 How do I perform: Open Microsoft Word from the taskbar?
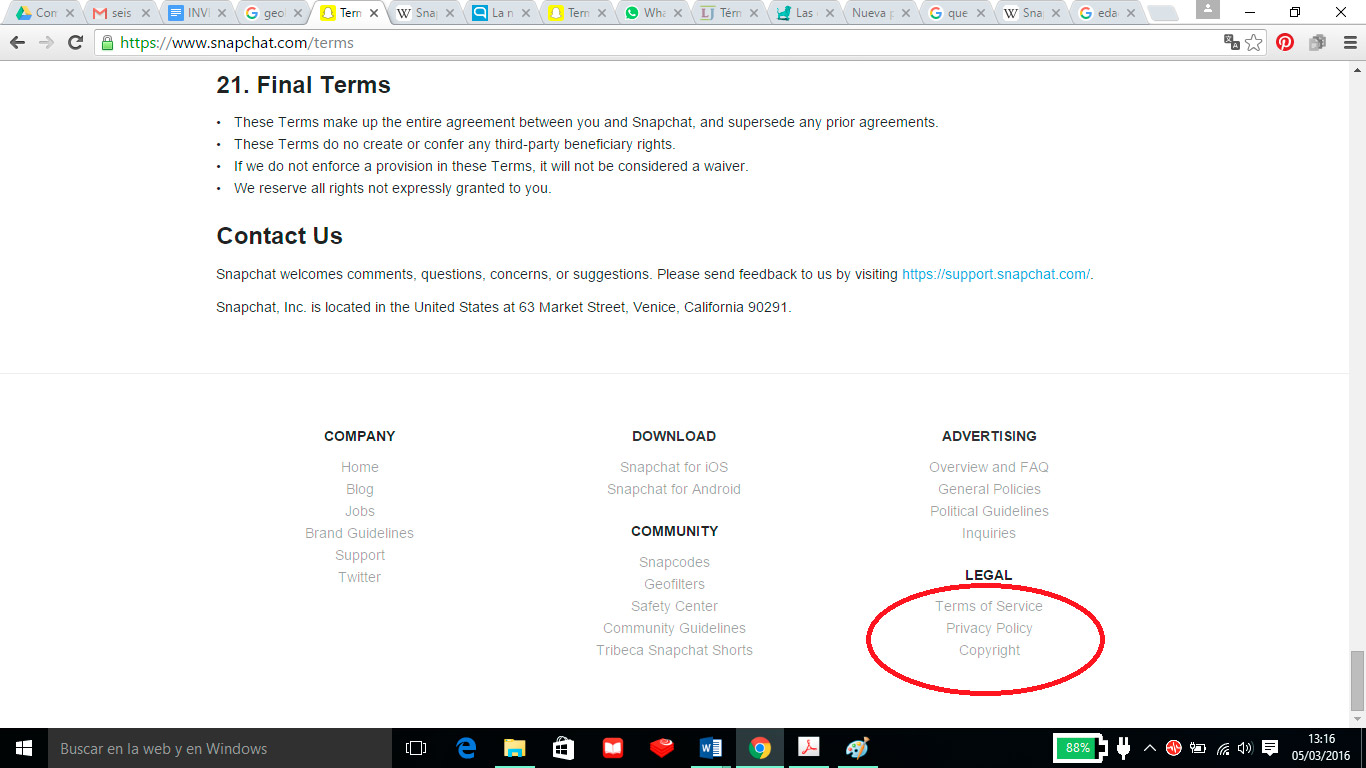coord(711,748)
